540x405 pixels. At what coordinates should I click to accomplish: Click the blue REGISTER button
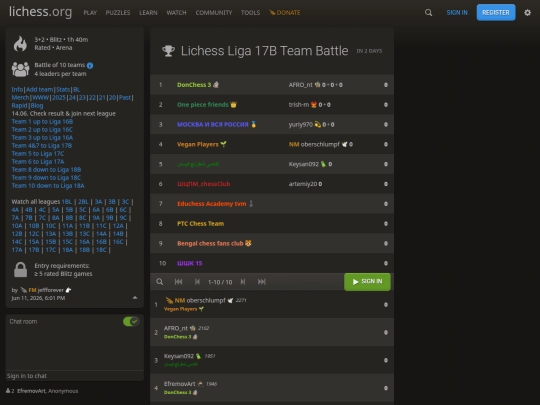coord(496,12)
